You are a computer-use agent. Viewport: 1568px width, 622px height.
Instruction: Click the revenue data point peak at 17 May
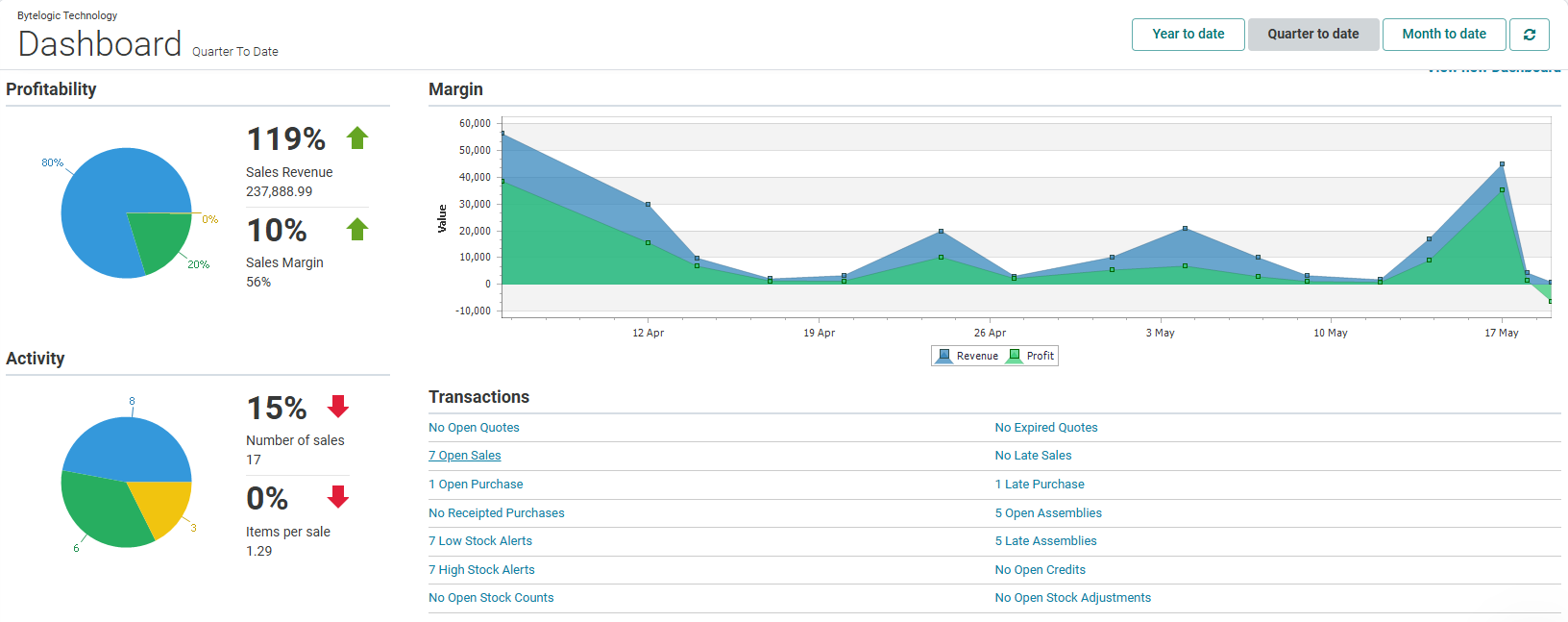tap(1502, 164)
